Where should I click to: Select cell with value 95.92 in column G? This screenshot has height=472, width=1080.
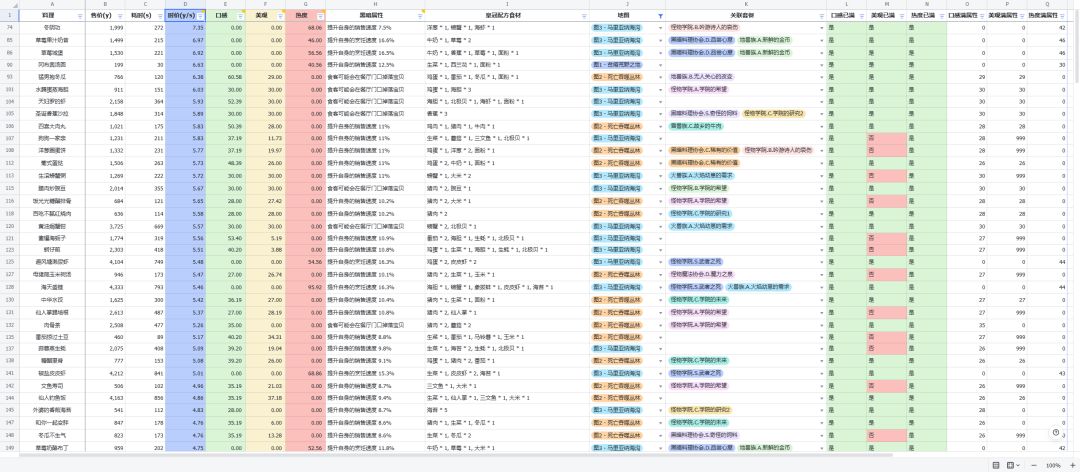click(x=305, y=287)
